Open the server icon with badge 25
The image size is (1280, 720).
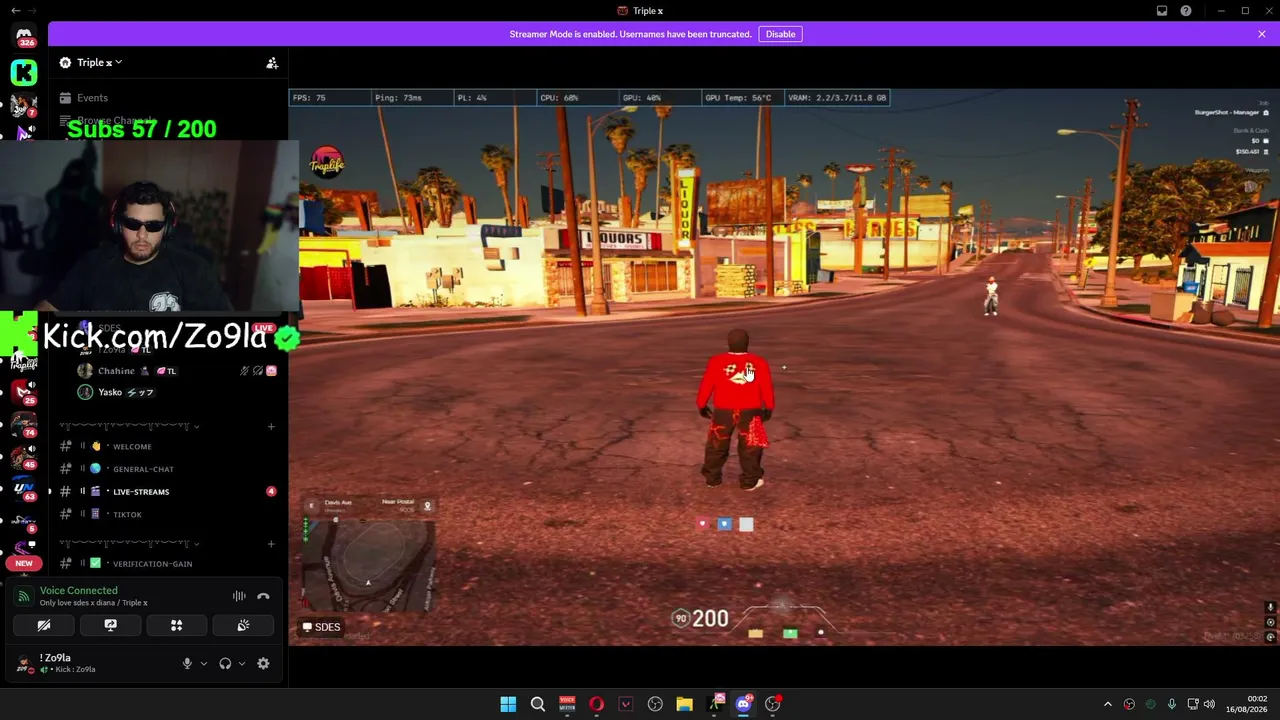click(x=24, y=393)
